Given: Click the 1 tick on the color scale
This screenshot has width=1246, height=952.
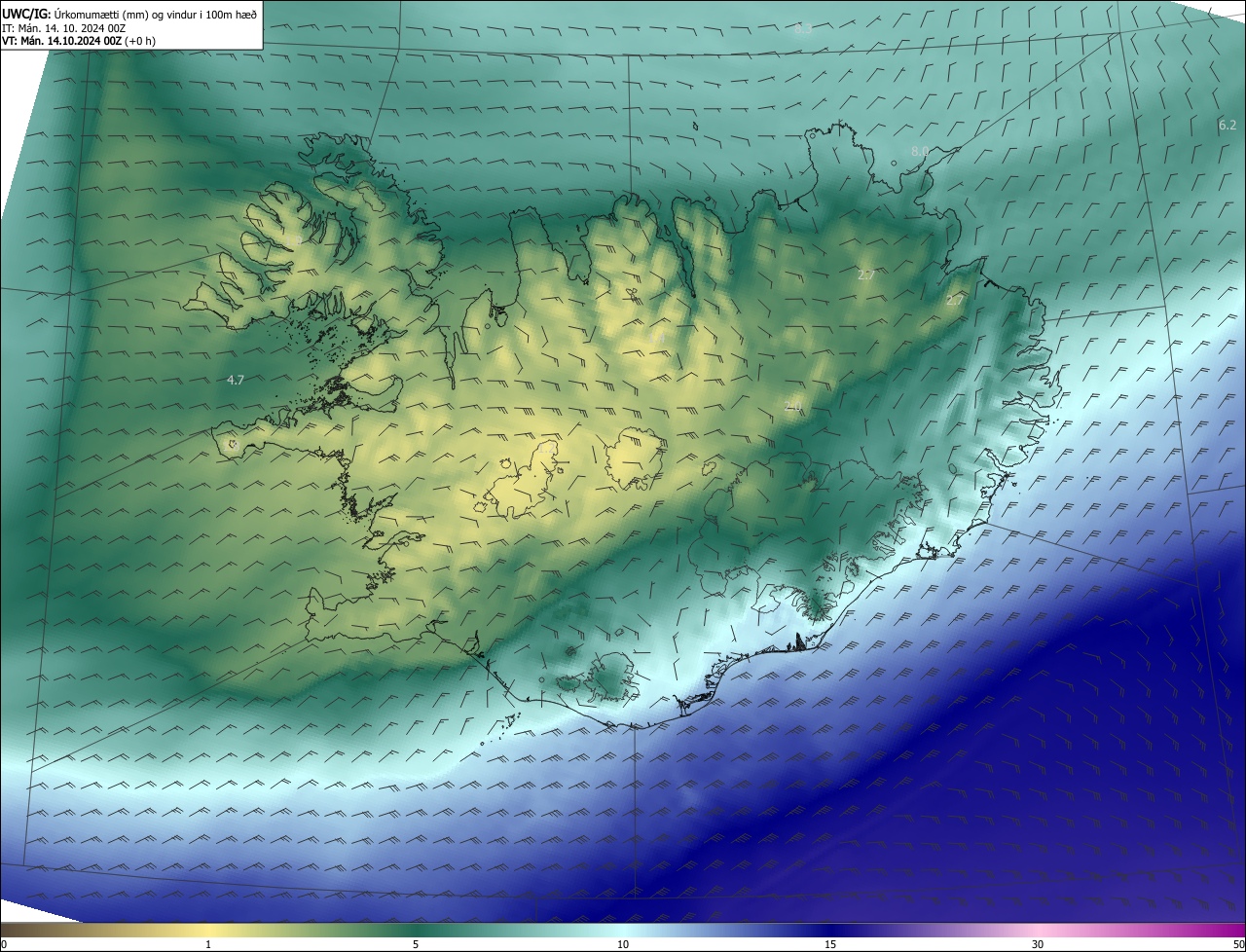Looking at the screenshot, I should [208, 944].
